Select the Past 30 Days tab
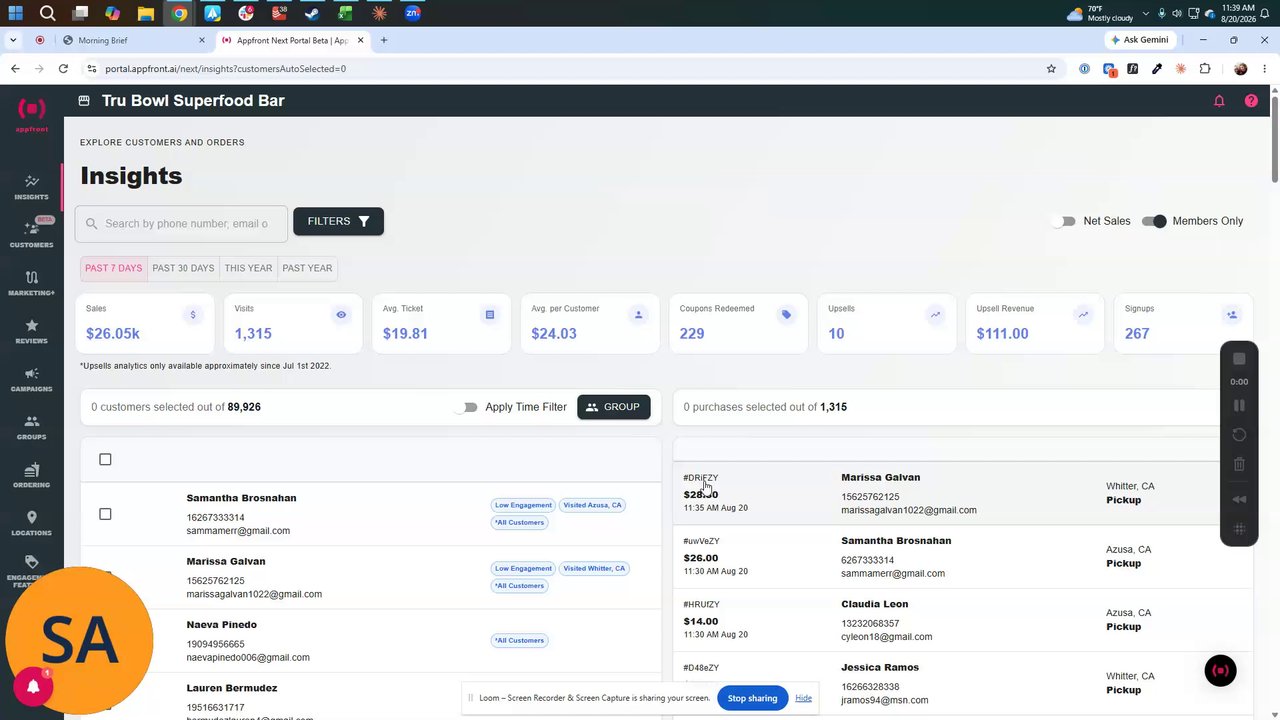Image resolution: width=1280 pixels, height=720 pixels. coord(183,268)
